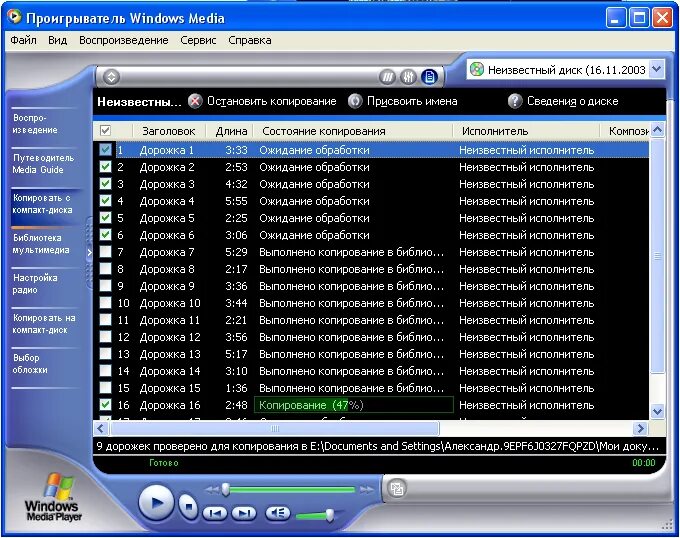Screen dimensions: 680x538
Task: Click the fast forward arrows icon
Action: pos(367,490)
